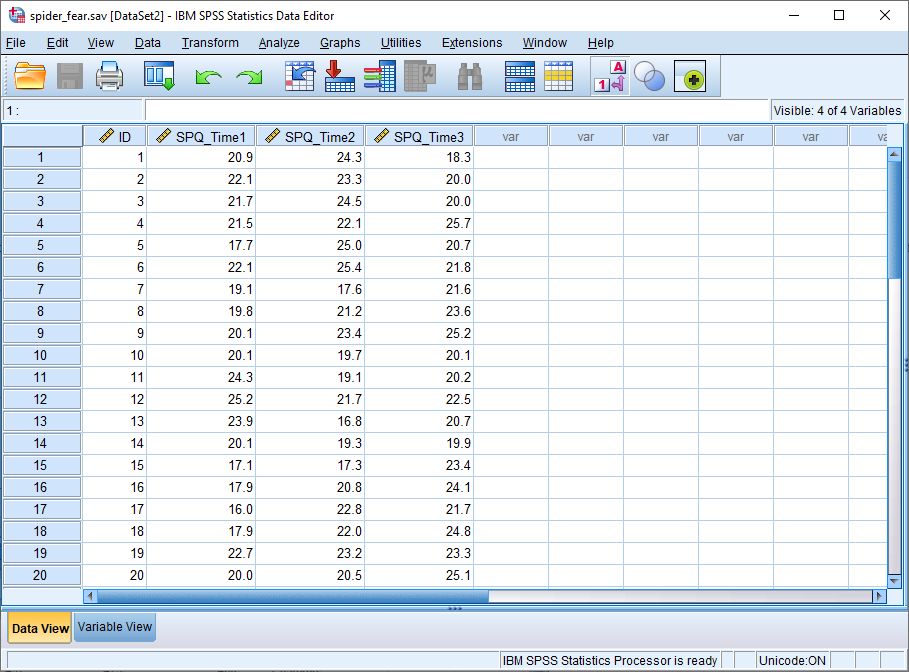This screenshot has width=909, height=672.
Task: Toggle Show All Variables
Action: (x=690, y=75)
